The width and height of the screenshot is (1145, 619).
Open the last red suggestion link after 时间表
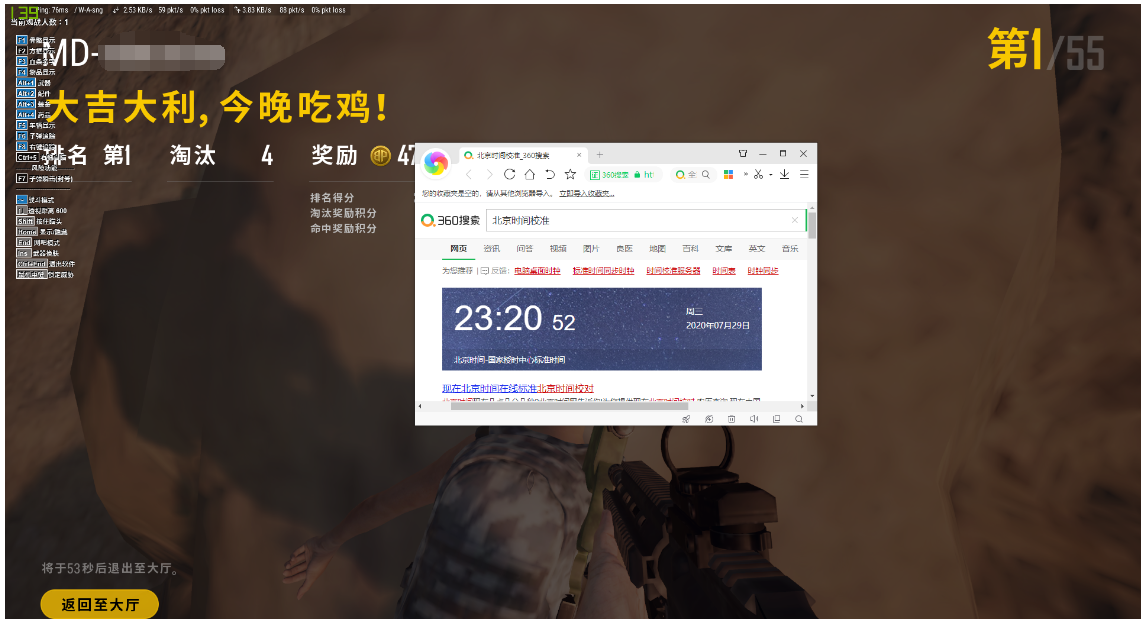coord(762,271)
